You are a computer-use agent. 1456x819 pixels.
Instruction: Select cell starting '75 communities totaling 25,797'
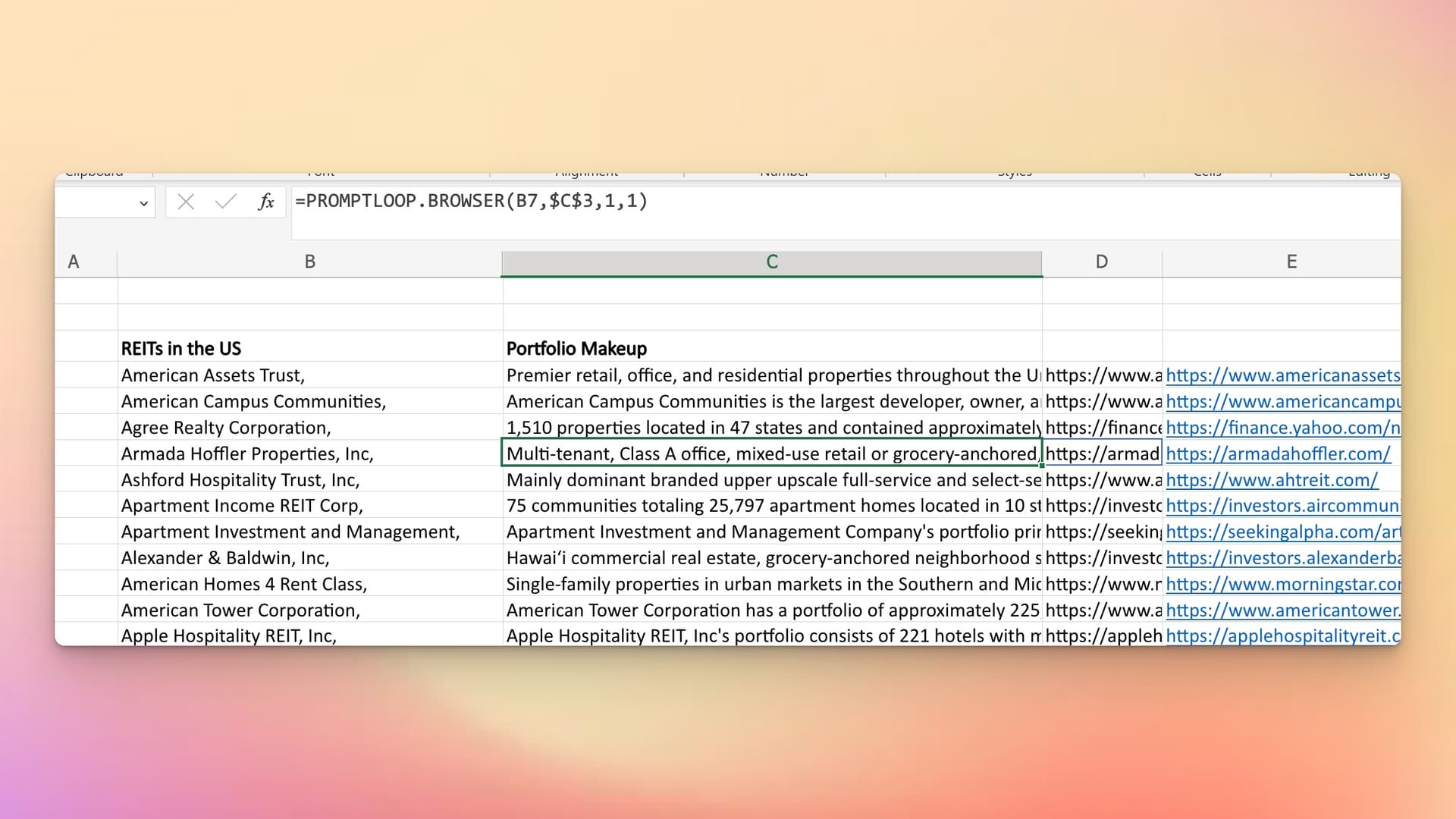pos(772,506)
